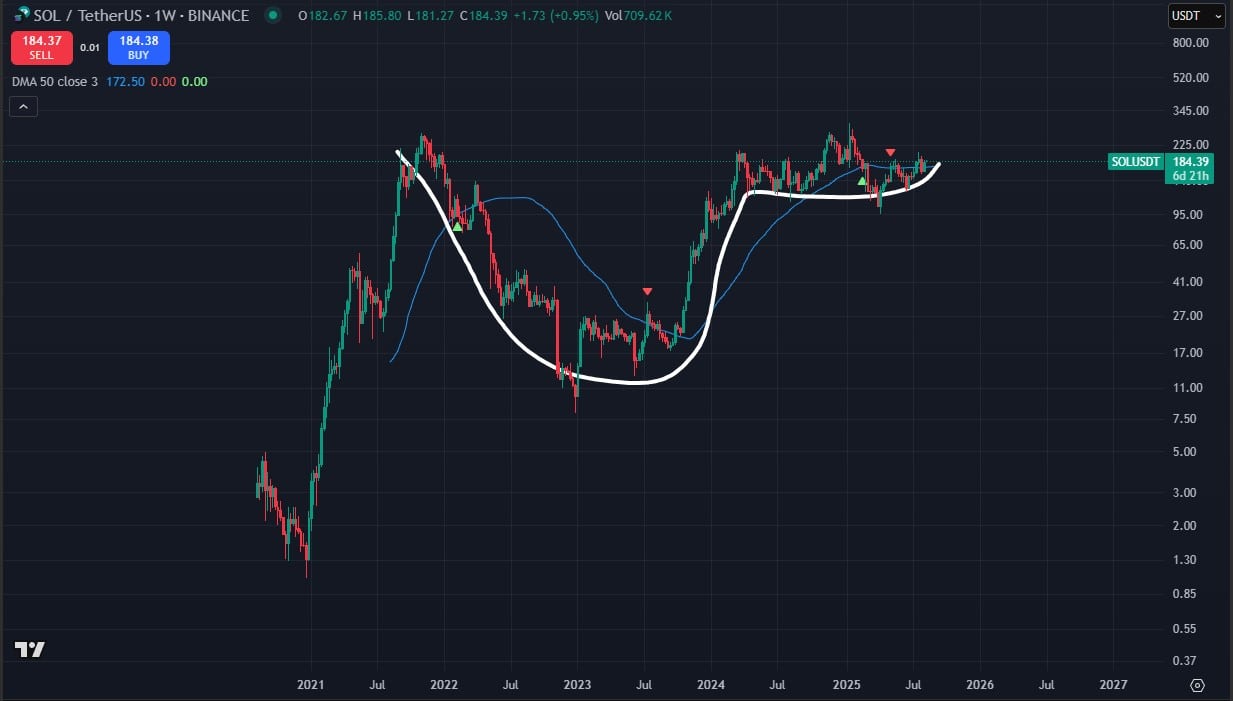1233x701 pixels.
Task: Click the SOLUSDT tag on the price axis
Action: pos(1135,161)
